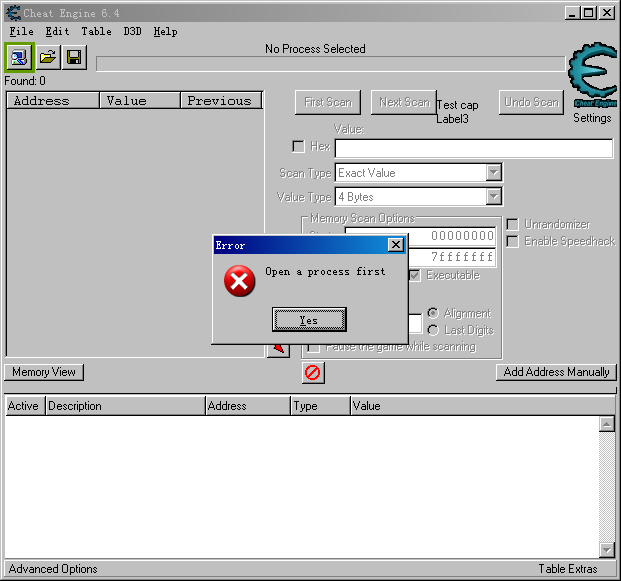Click Add Address Manually button
Viewport: 621px width, 581px height.
pos(556,372)
